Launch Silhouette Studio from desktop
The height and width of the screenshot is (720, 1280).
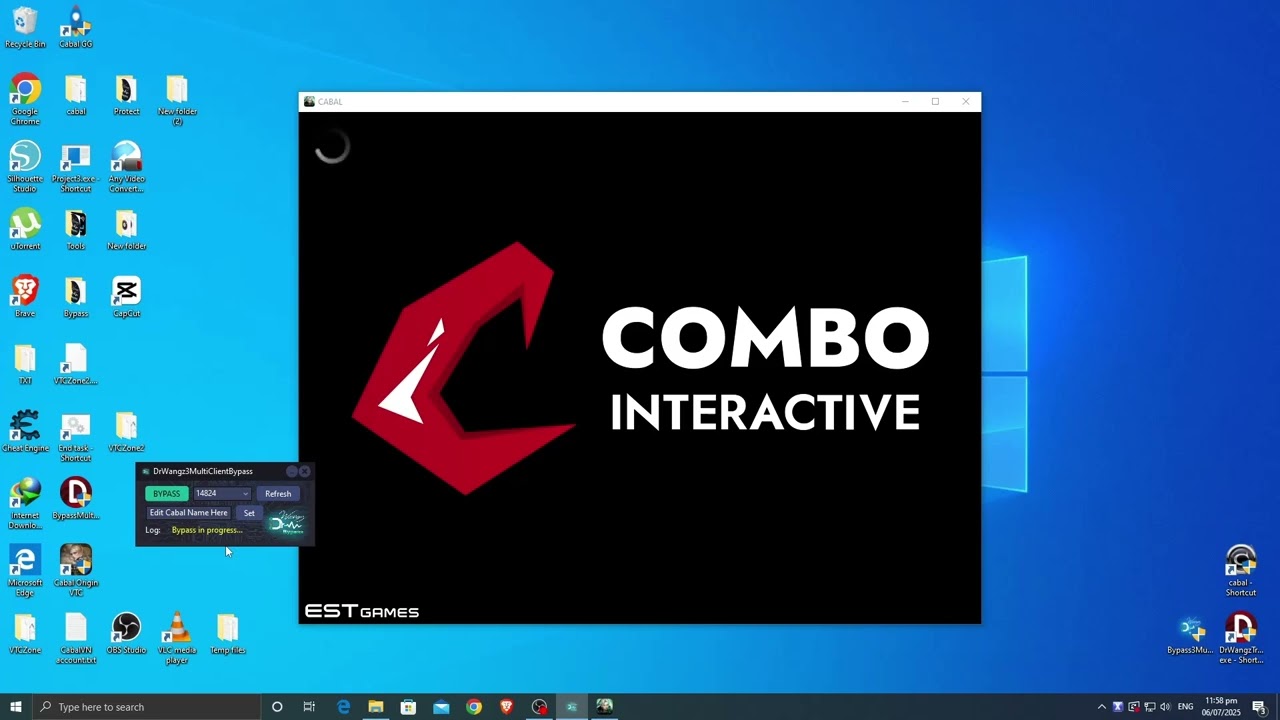tap(25, 167)
